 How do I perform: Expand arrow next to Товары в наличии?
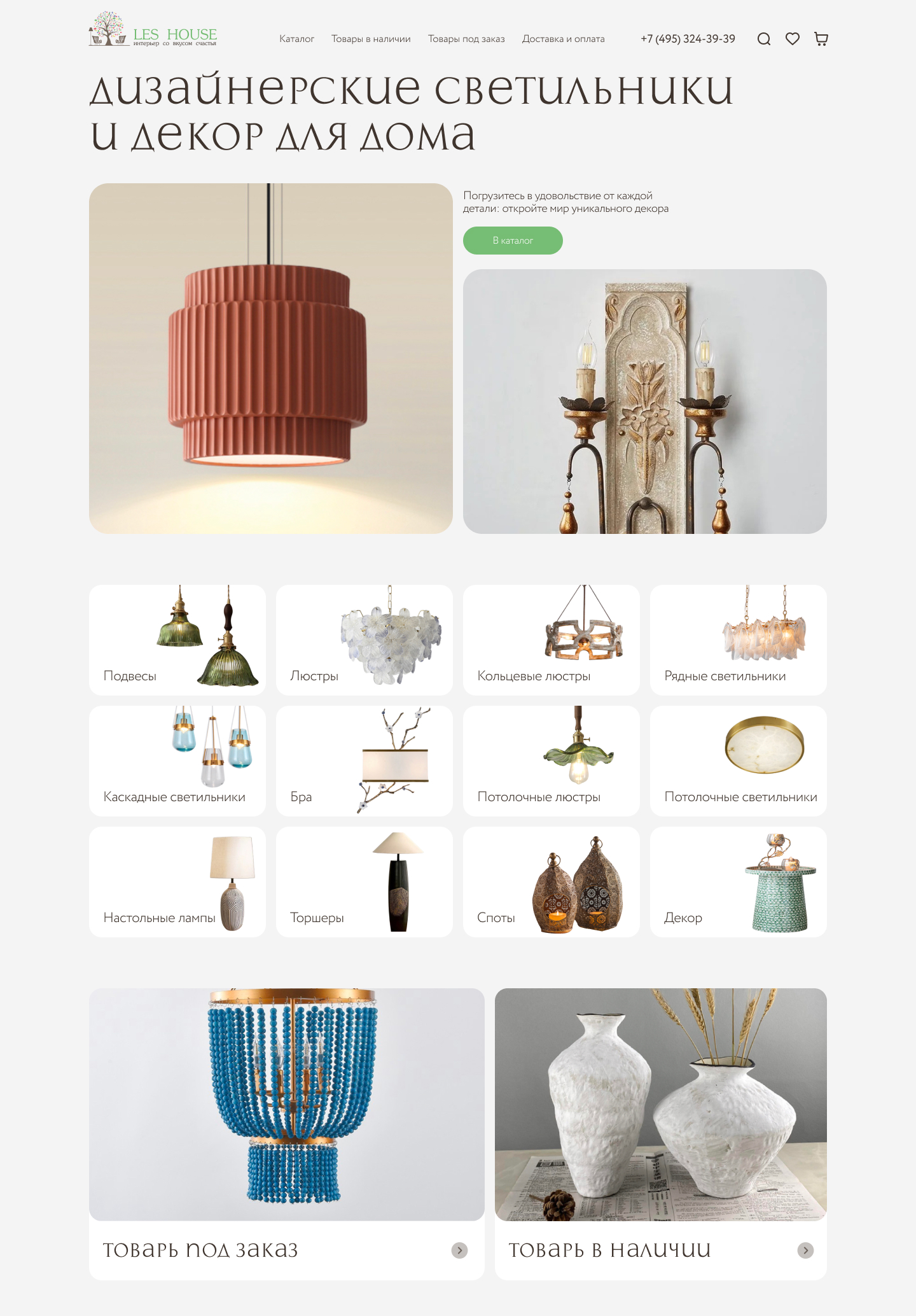point(805,1250)
